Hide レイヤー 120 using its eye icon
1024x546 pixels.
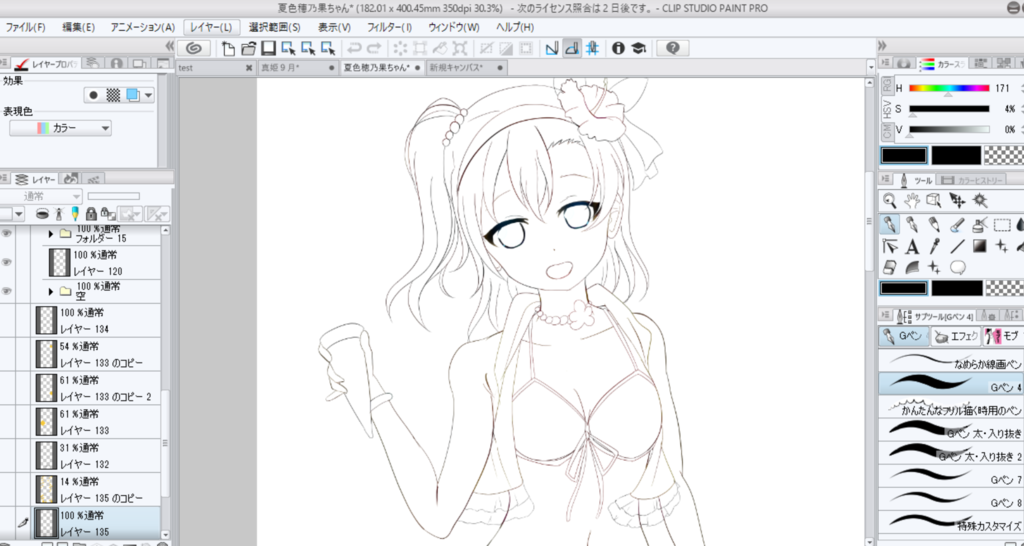[7, 262]
